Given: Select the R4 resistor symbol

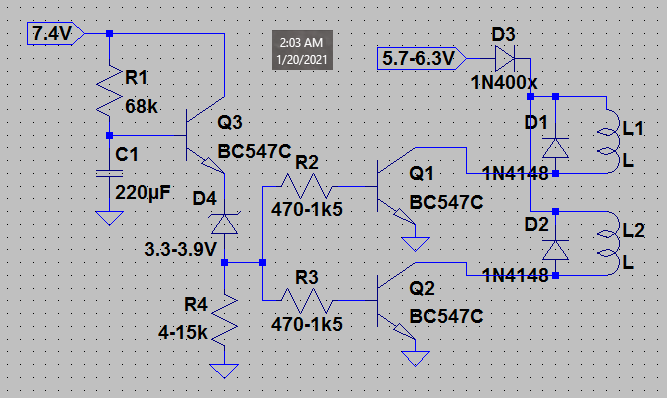Looking at the screenshot, I should point(224,320).
